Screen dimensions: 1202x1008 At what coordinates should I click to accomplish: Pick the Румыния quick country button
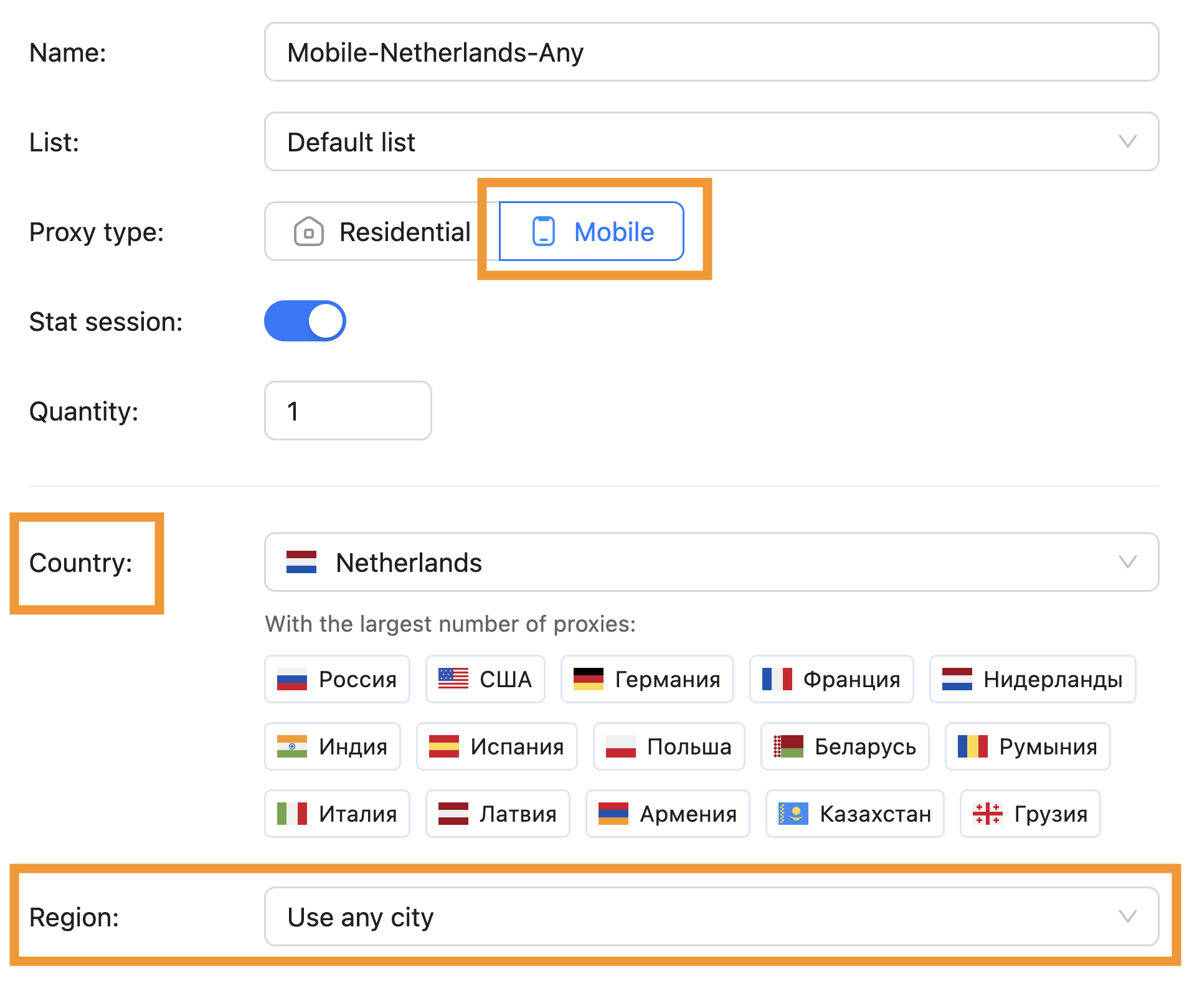coord(1028,746)
